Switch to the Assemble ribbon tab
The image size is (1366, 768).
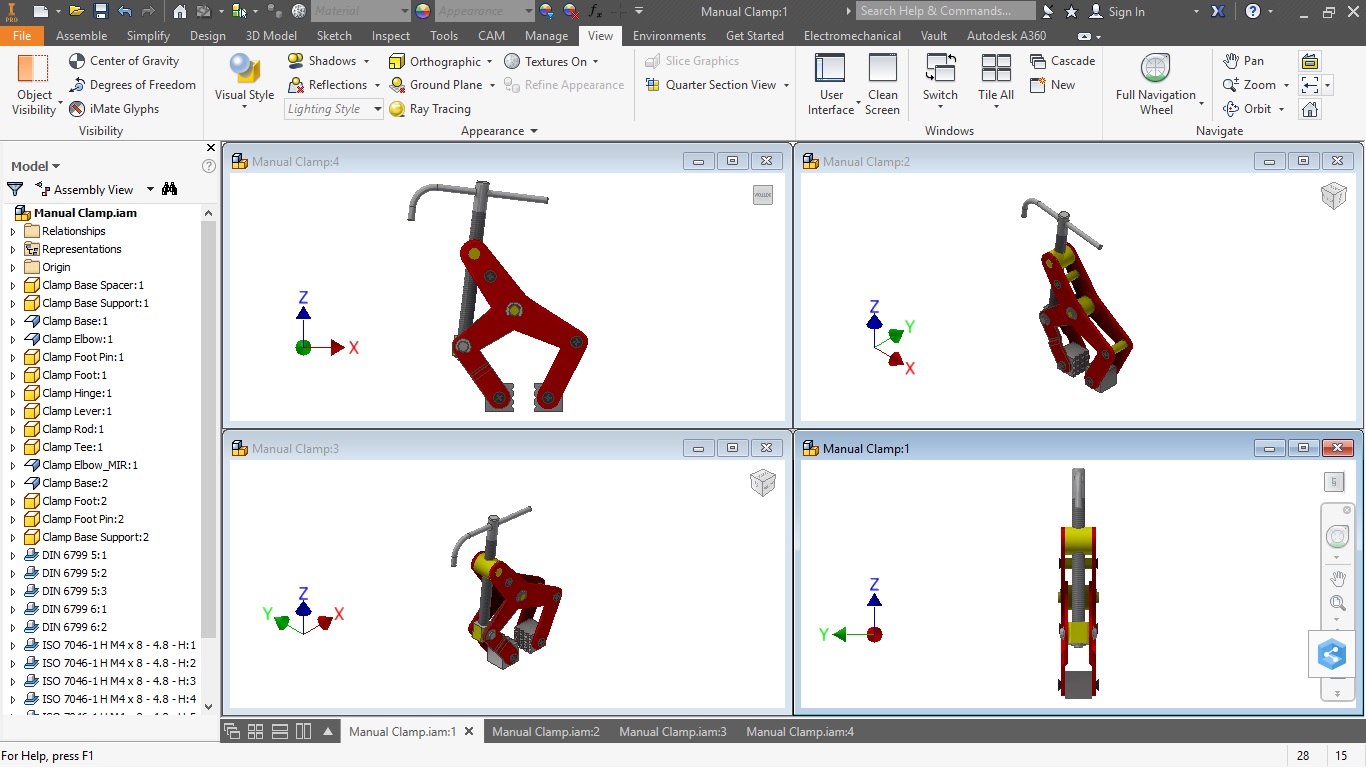82,35
